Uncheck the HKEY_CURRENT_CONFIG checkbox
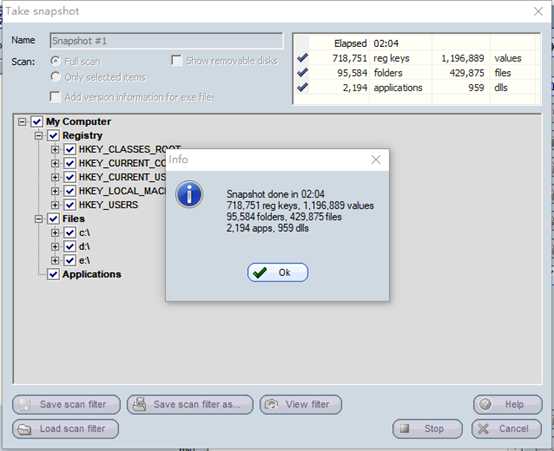Image resolution: width=554 pixels, height=451 pixels. click(70, 163)
